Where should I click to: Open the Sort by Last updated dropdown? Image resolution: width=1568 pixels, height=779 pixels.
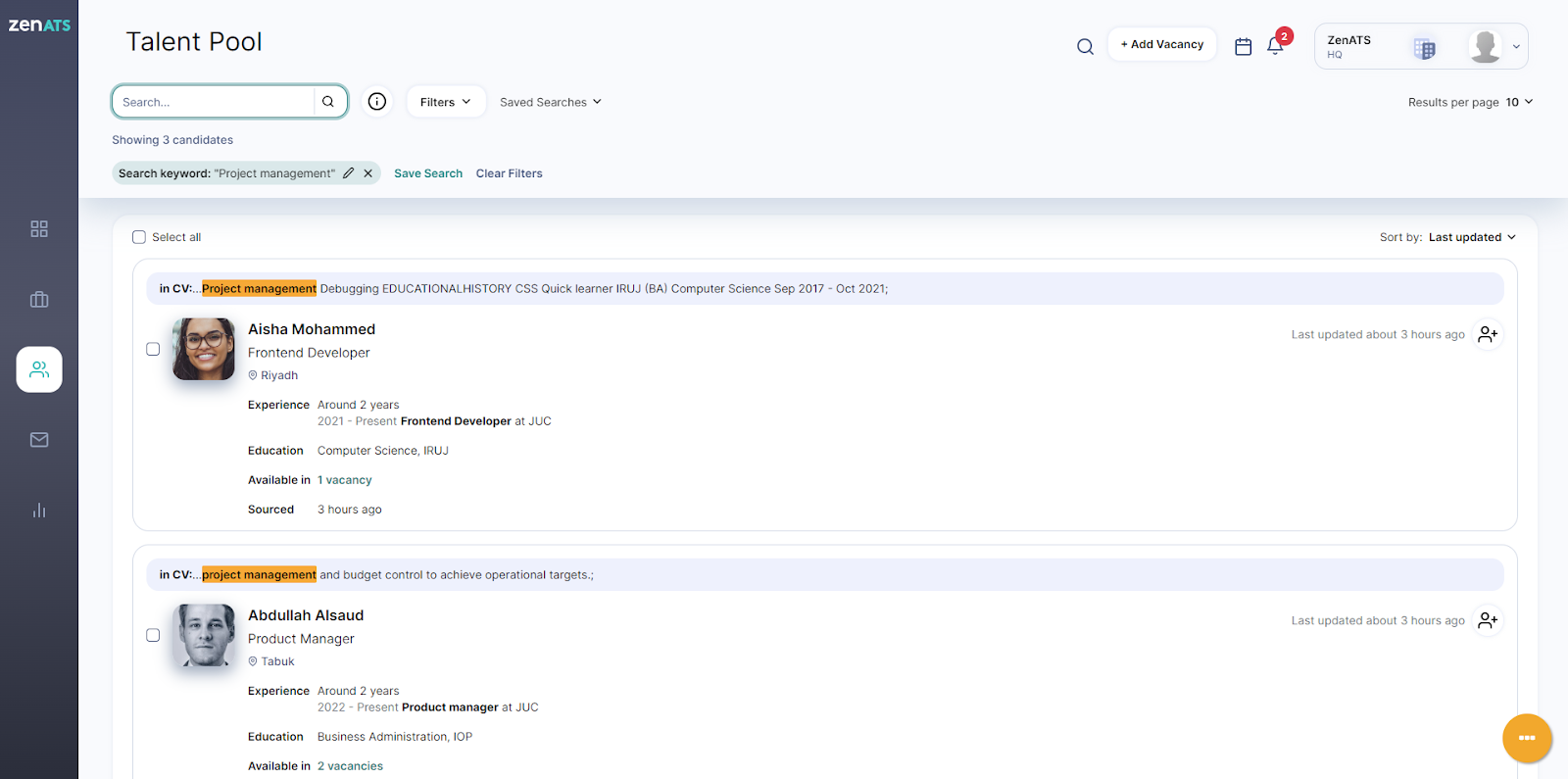(x=1472, y=237)
